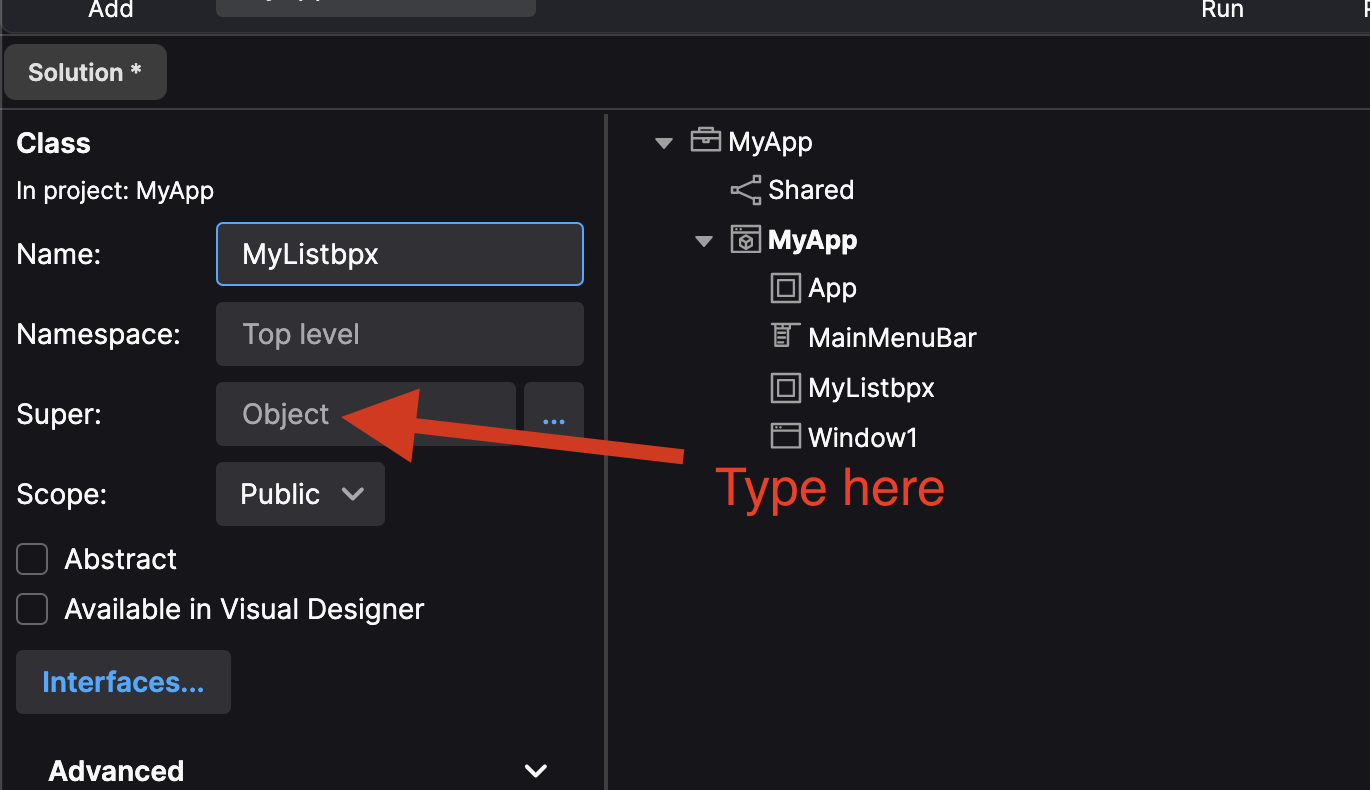
Task: Click the bold MyApp target box icon
Action: (746, 240)
